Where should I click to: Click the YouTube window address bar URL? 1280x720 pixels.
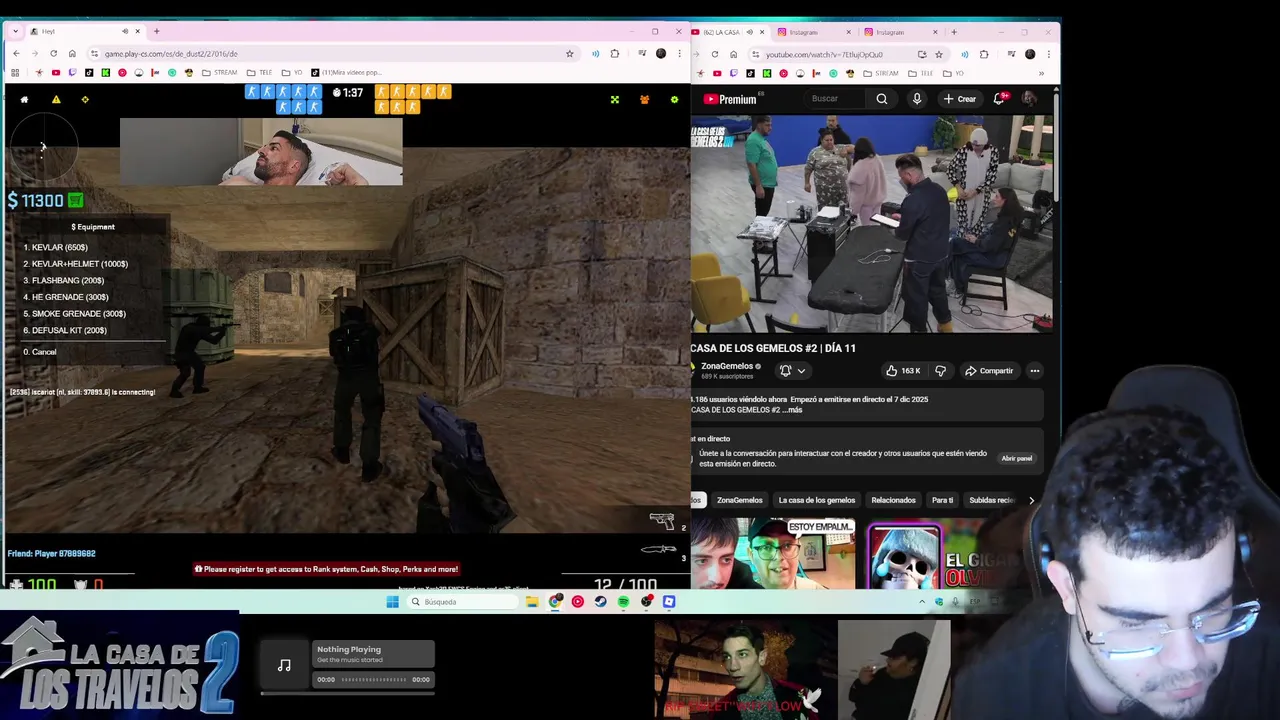click(x=824, y=55)
